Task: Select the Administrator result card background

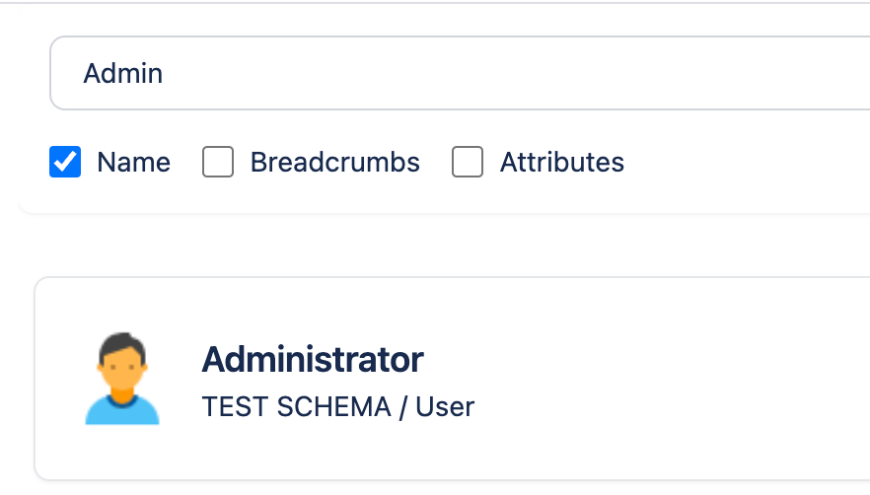Action: click(x=650, y=440)
